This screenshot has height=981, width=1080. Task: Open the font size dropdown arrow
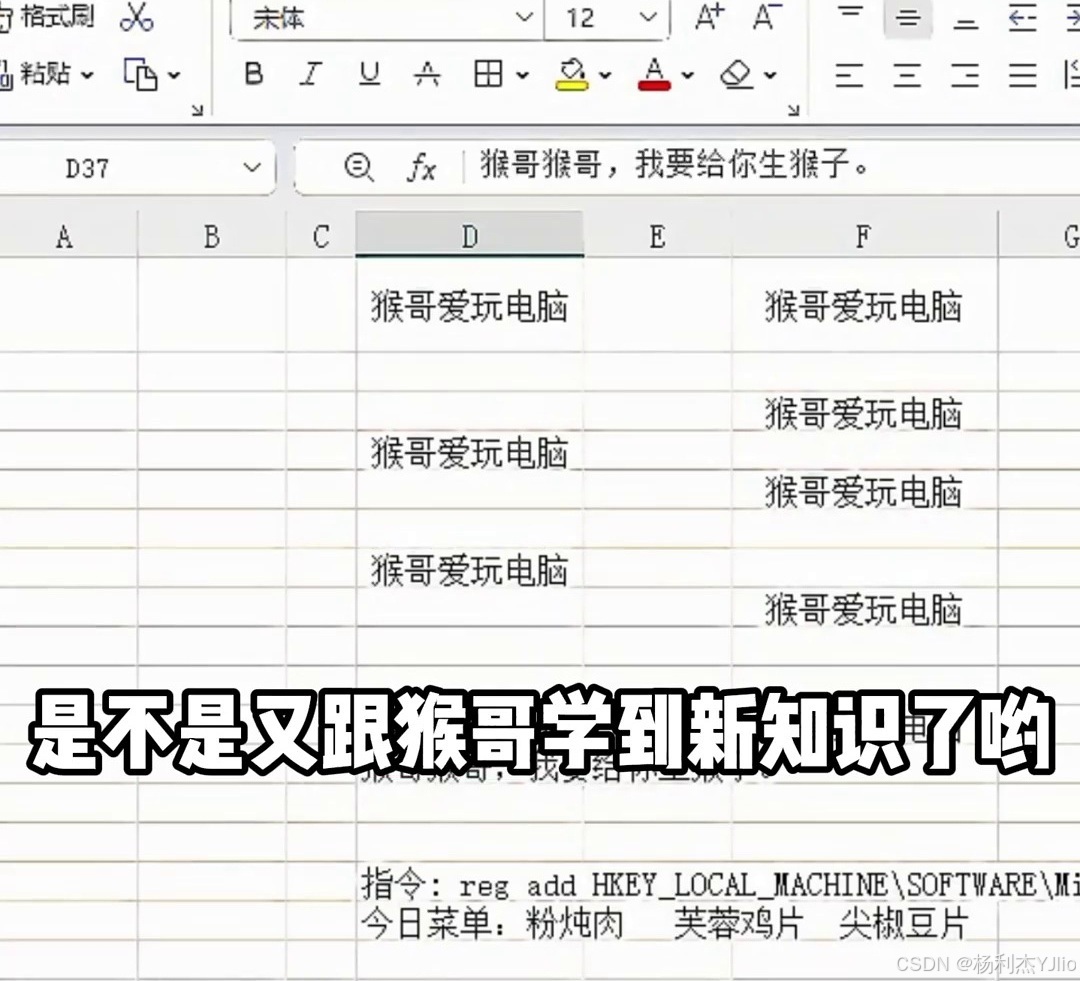[648, 17]
